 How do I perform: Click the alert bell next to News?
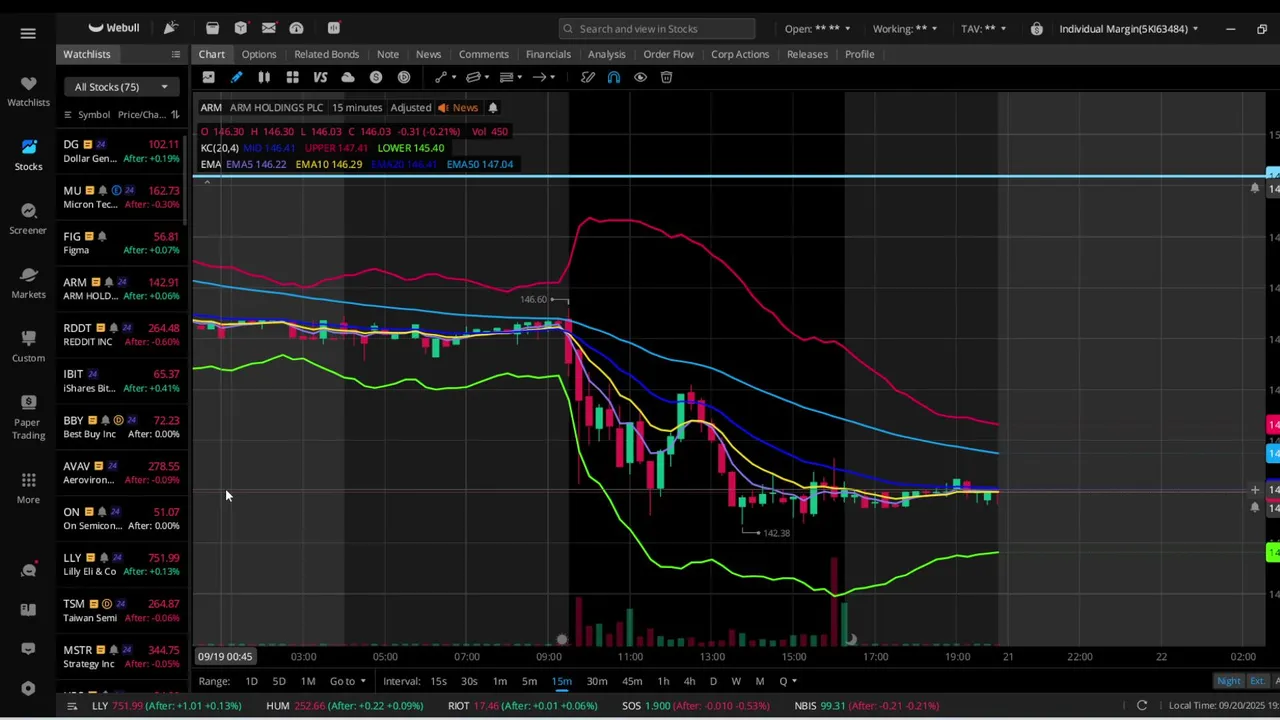pyautogui.click(x=492, y=107)
